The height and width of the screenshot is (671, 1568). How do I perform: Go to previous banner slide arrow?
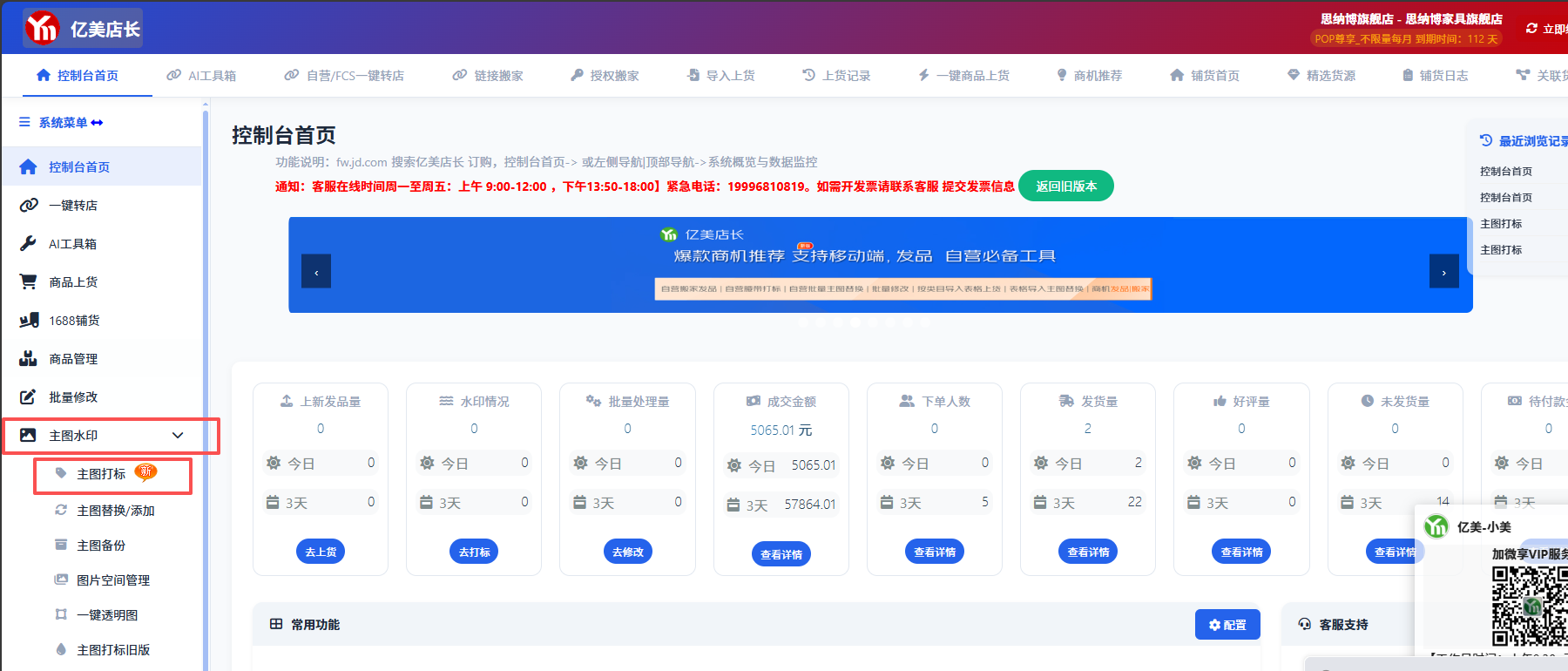[x=316, y=272]
